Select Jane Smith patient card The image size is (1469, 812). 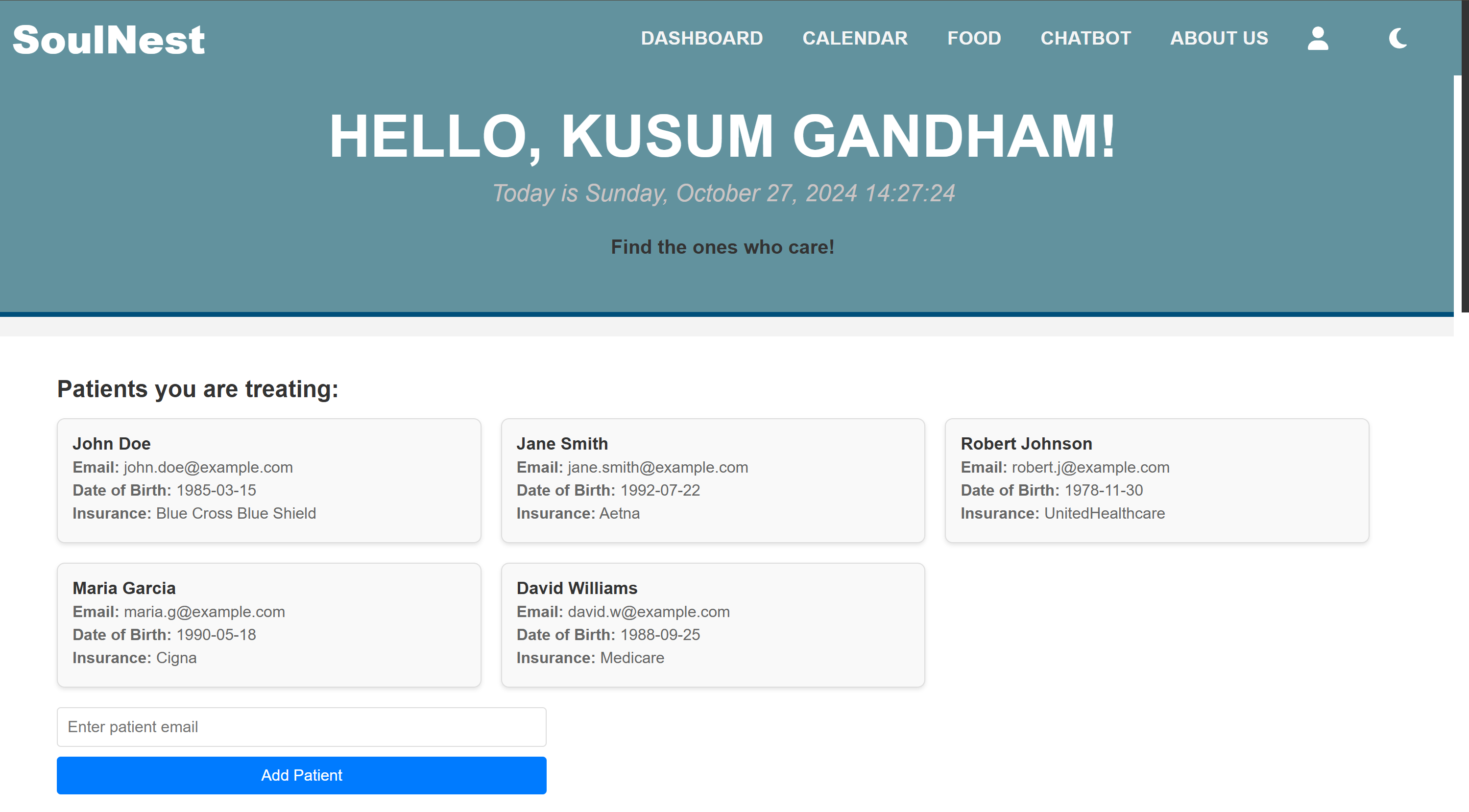point(712,480)
